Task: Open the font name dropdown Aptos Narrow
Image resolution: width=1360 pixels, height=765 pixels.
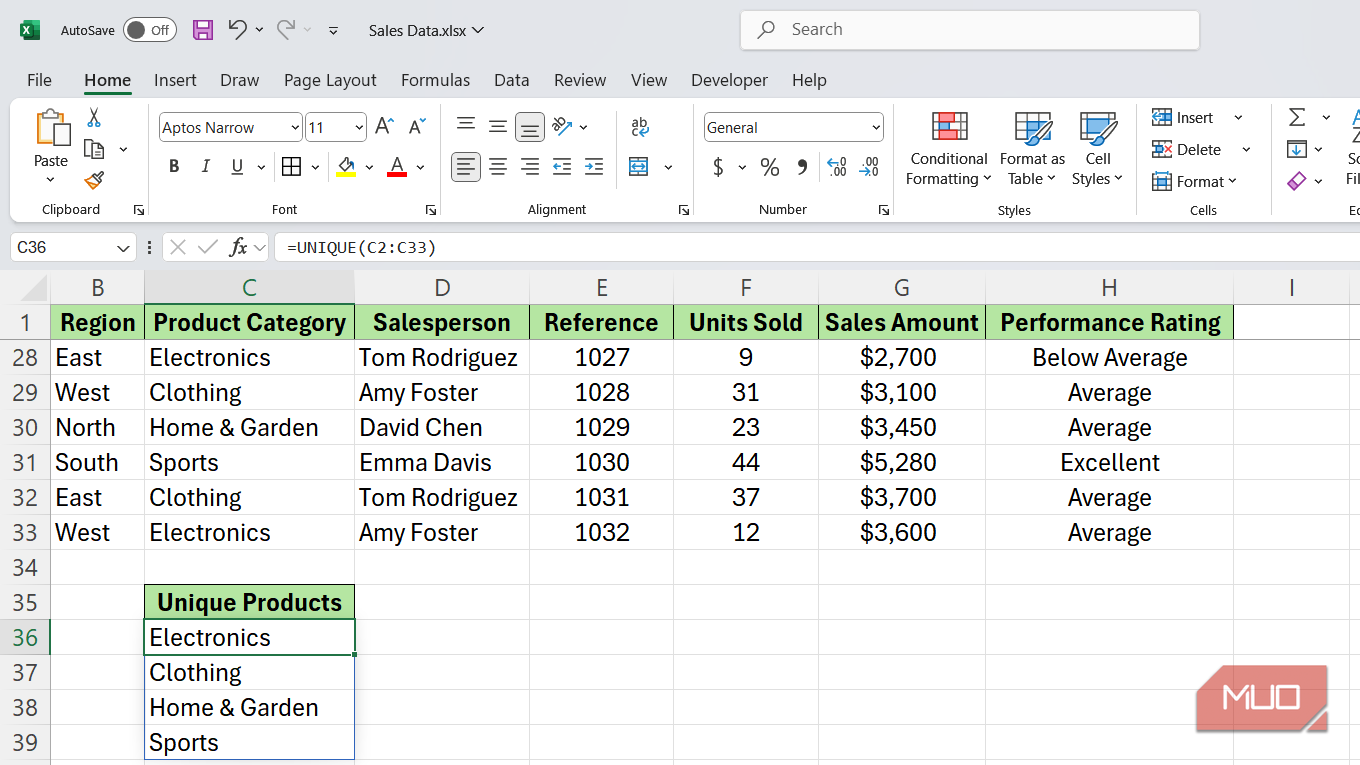Action: [295, 128]
